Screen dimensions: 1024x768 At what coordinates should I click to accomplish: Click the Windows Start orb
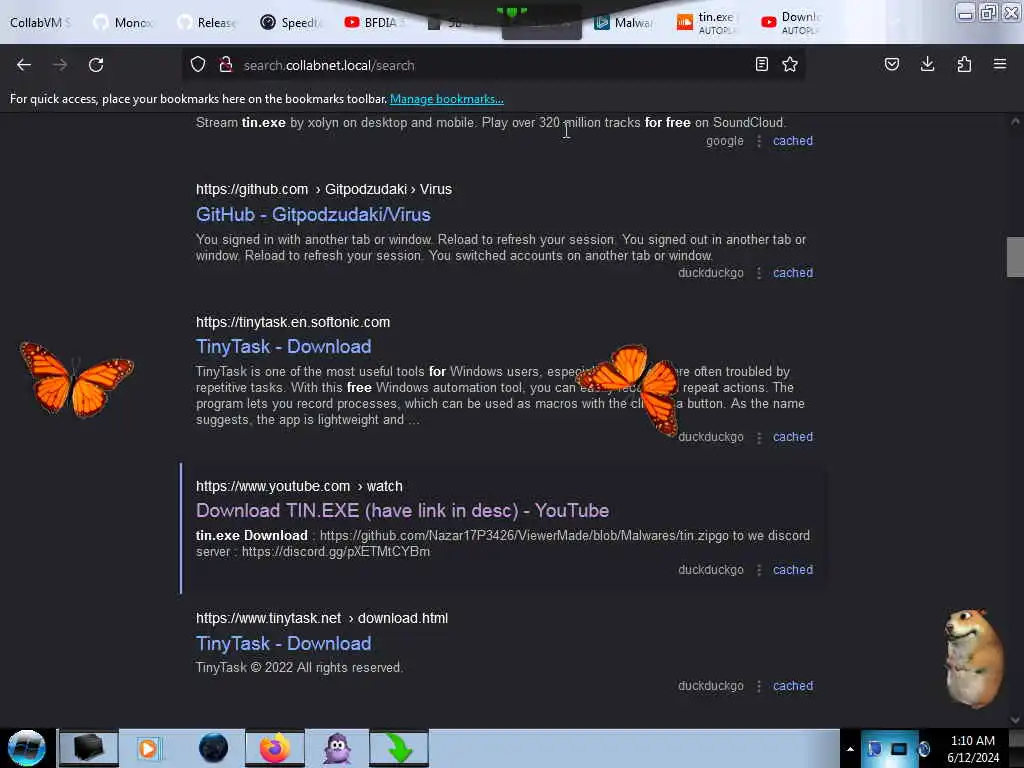(x=27, y=748)
